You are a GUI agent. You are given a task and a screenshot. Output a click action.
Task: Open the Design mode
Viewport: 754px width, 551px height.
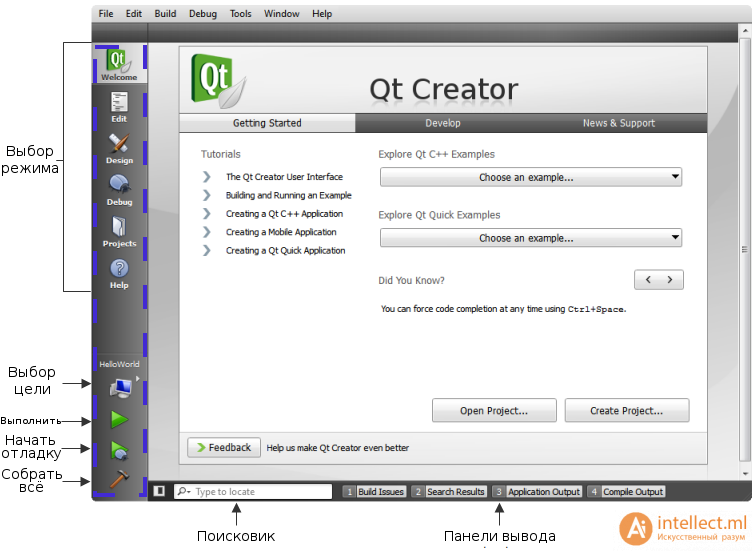tap(119, 149)
